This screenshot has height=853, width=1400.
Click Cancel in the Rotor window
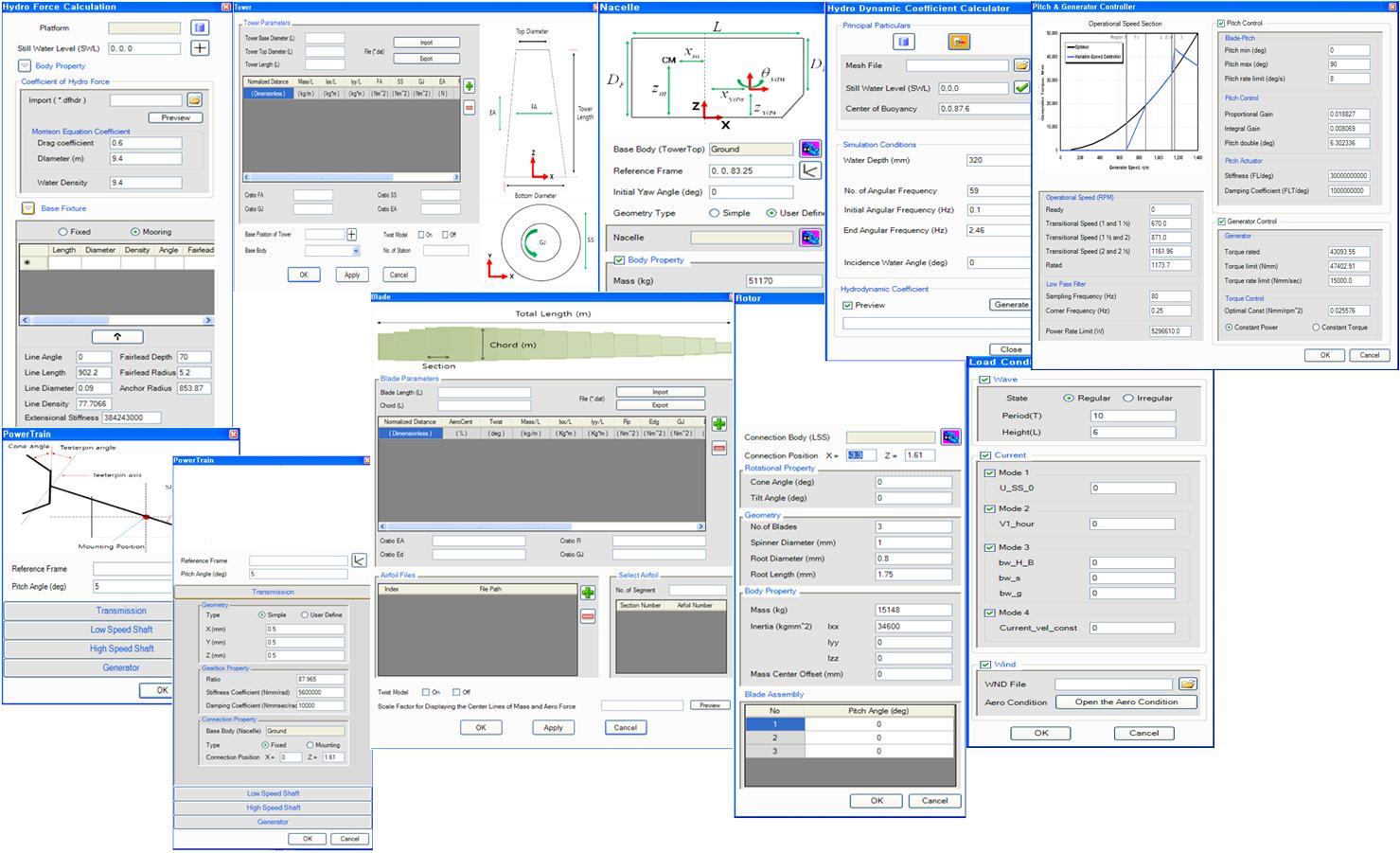(934, 800)
